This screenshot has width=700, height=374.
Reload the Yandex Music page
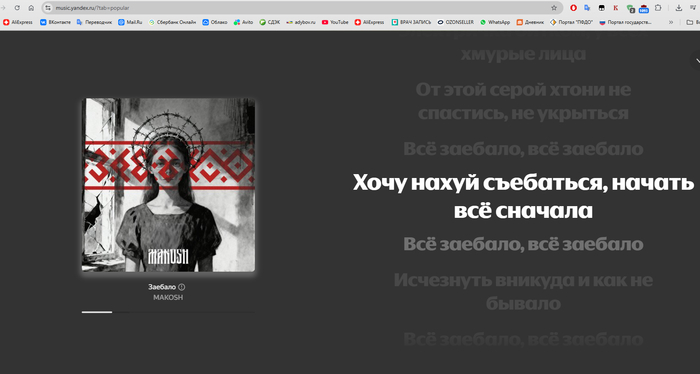coord(17,8)
